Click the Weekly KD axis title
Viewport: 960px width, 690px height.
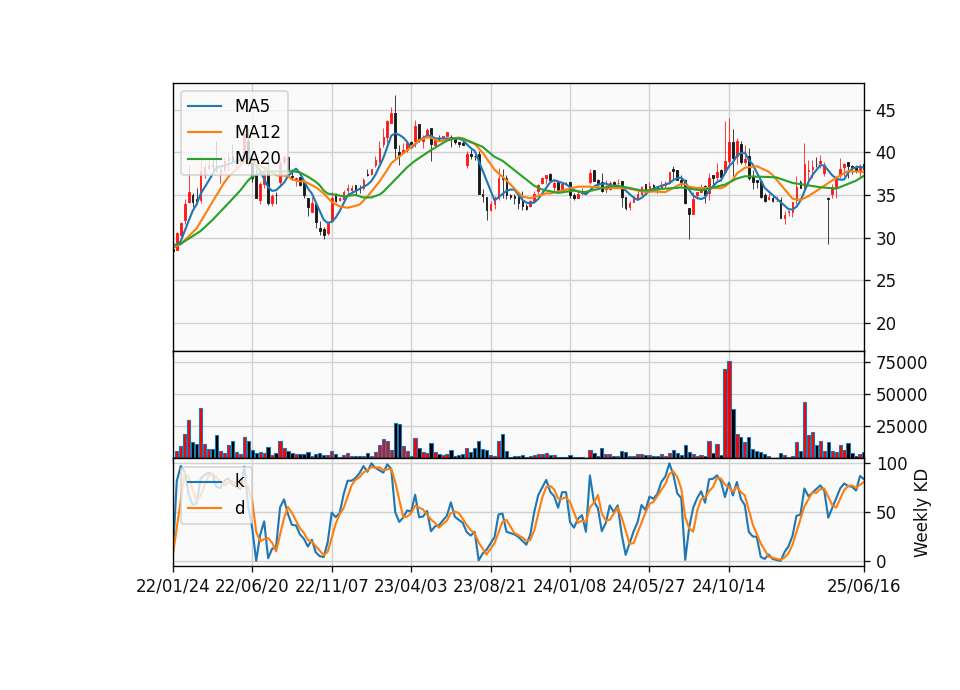tap(921, 514)
